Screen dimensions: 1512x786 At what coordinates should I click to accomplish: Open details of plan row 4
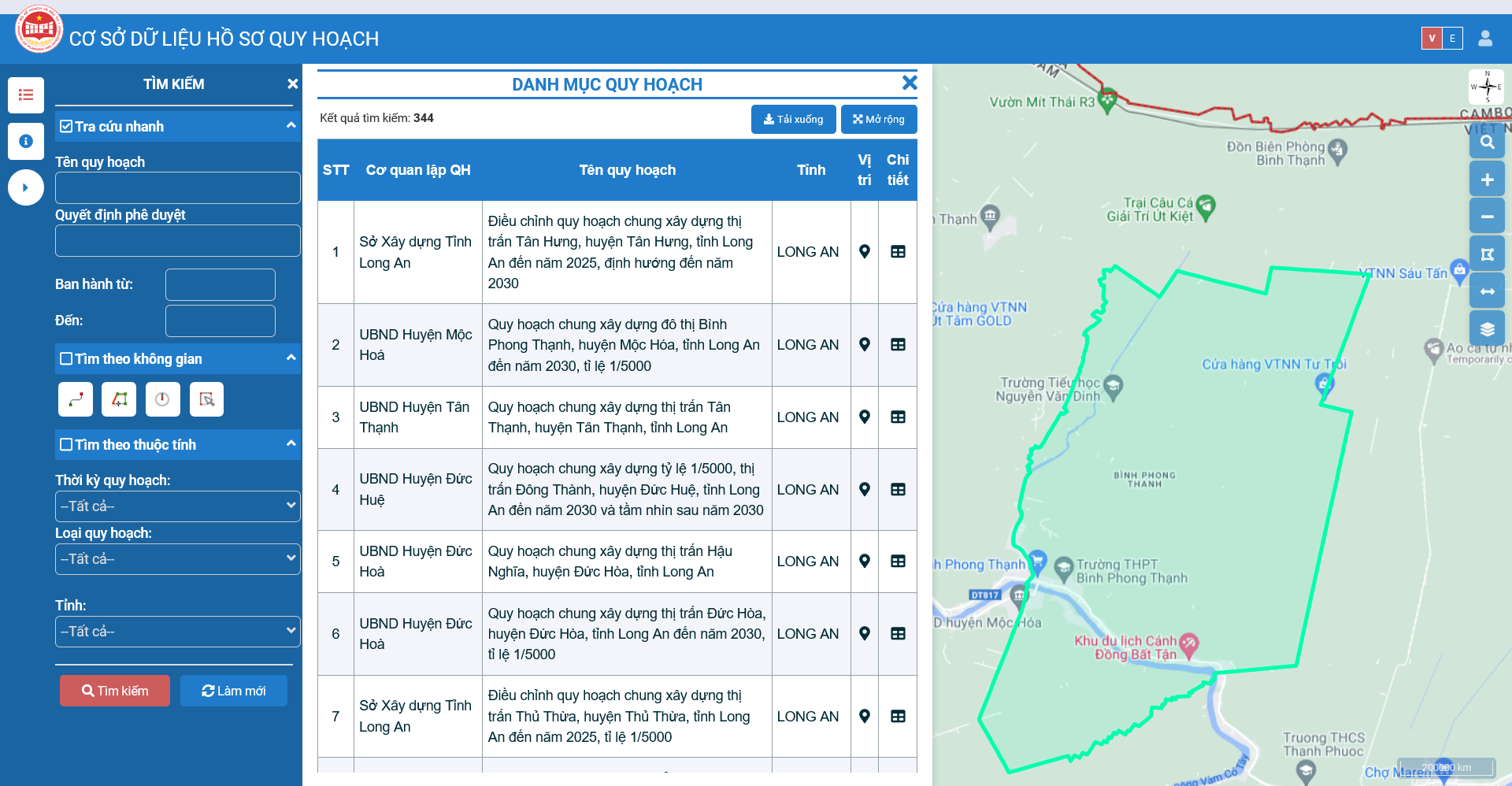click(x=898, y=490)
